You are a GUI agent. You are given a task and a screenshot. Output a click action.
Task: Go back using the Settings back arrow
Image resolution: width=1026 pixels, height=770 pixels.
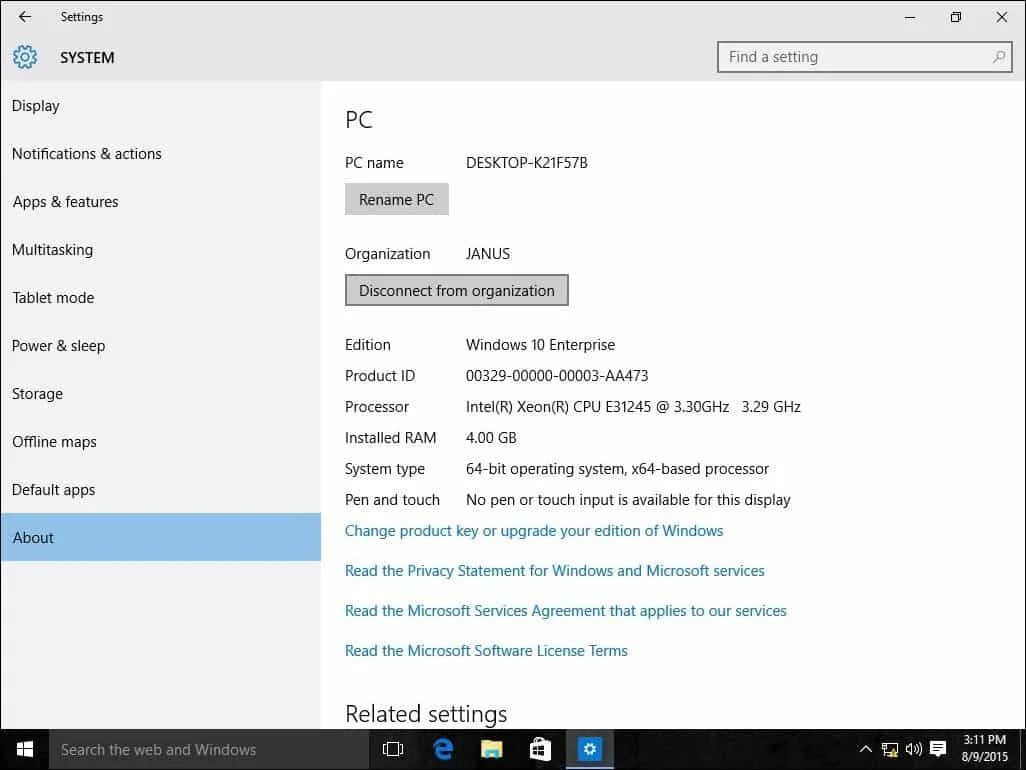pos(25,16)
